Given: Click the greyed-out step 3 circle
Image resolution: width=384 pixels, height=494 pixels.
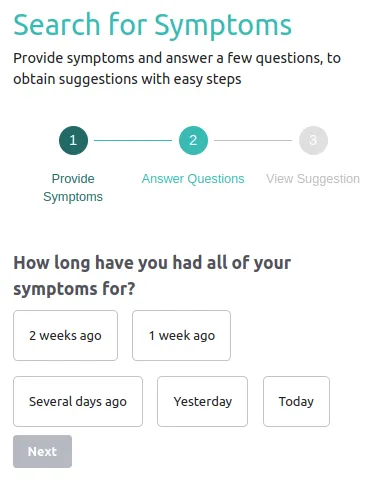Looking at the screenshot, I should (313, 140).
